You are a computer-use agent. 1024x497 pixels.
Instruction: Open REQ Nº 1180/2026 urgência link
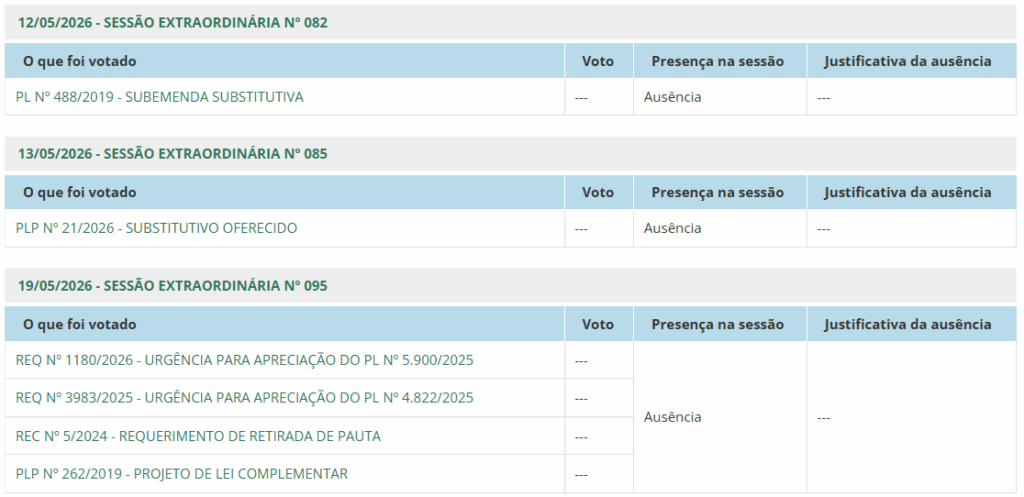pyautogui.click(x=244, y=361)
